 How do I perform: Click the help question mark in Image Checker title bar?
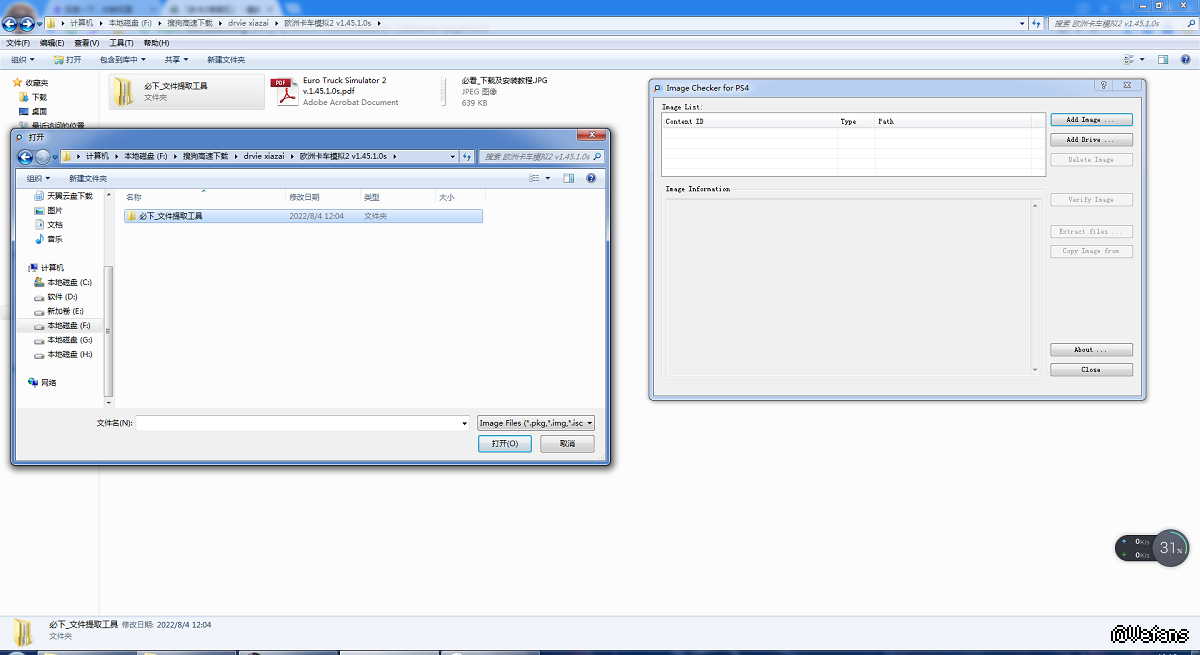[x=1103, y=87]
